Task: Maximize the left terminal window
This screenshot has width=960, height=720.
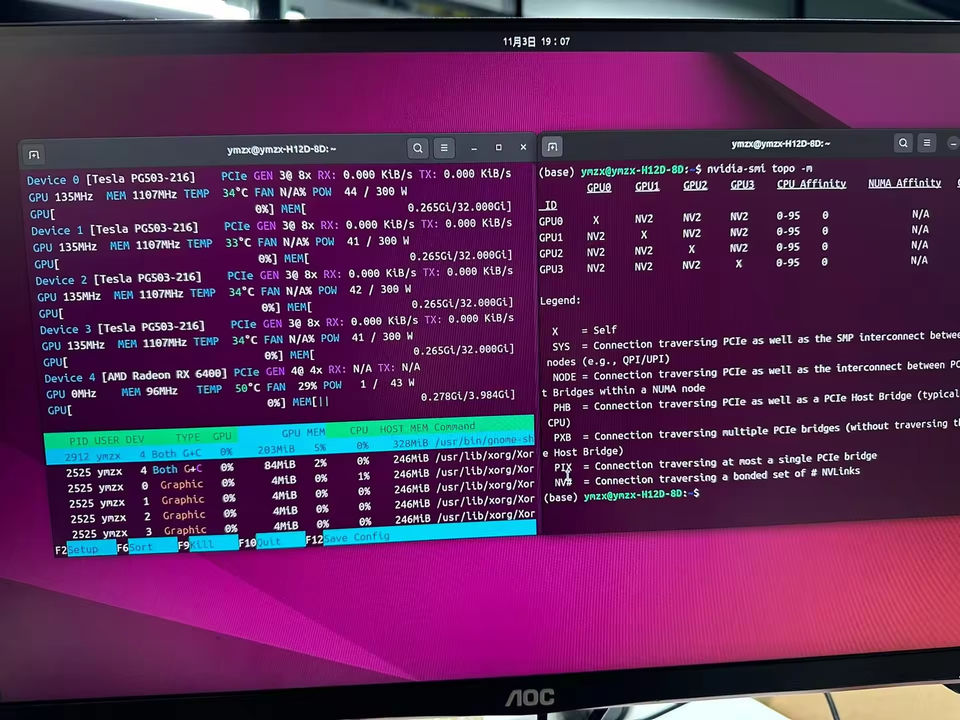Action: tap(498, 148)
